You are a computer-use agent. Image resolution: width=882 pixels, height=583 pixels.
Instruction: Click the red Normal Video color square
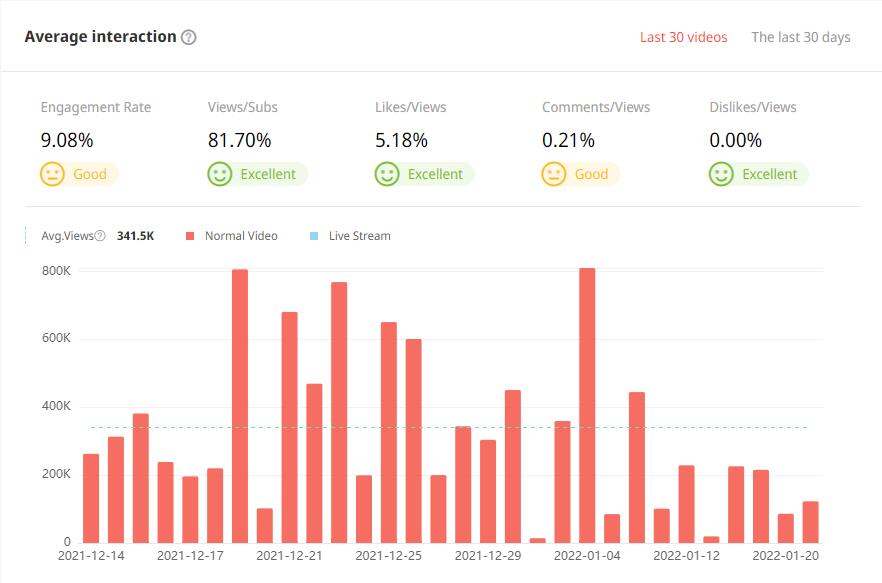tap(190, 236)
